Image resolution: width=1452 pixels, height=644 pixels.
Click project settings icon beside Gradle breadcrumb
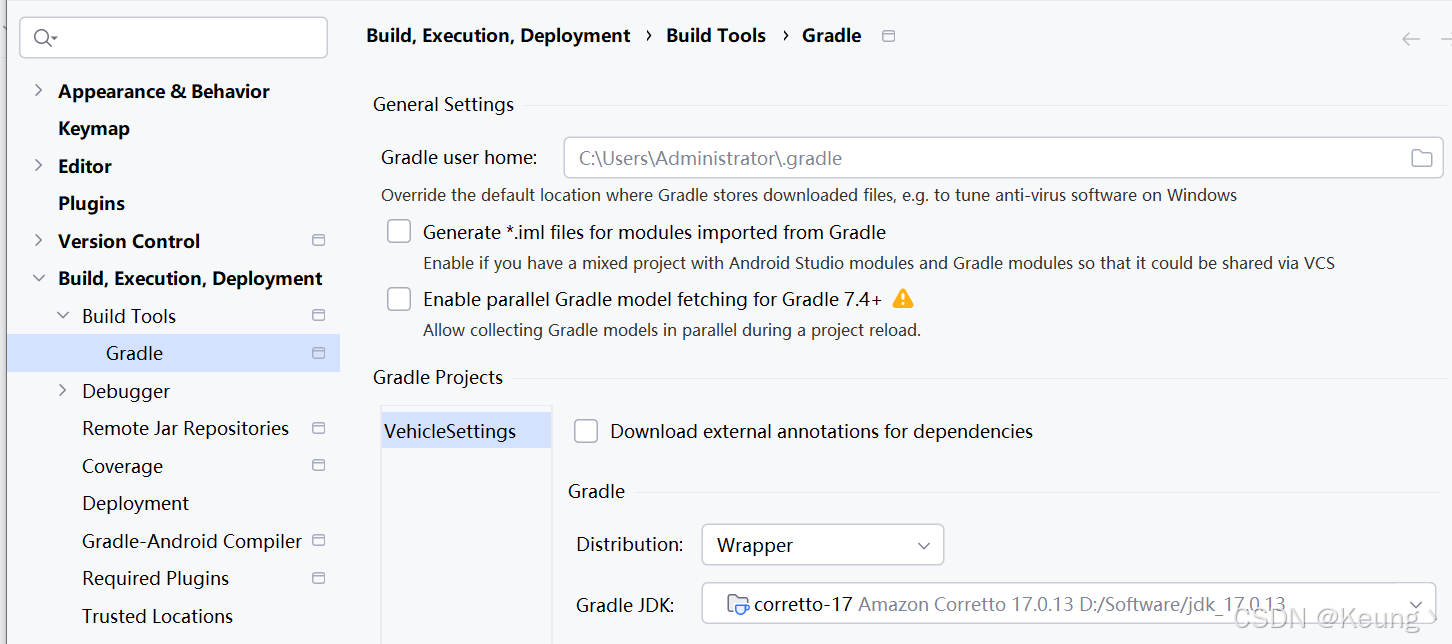coord(888,36)
